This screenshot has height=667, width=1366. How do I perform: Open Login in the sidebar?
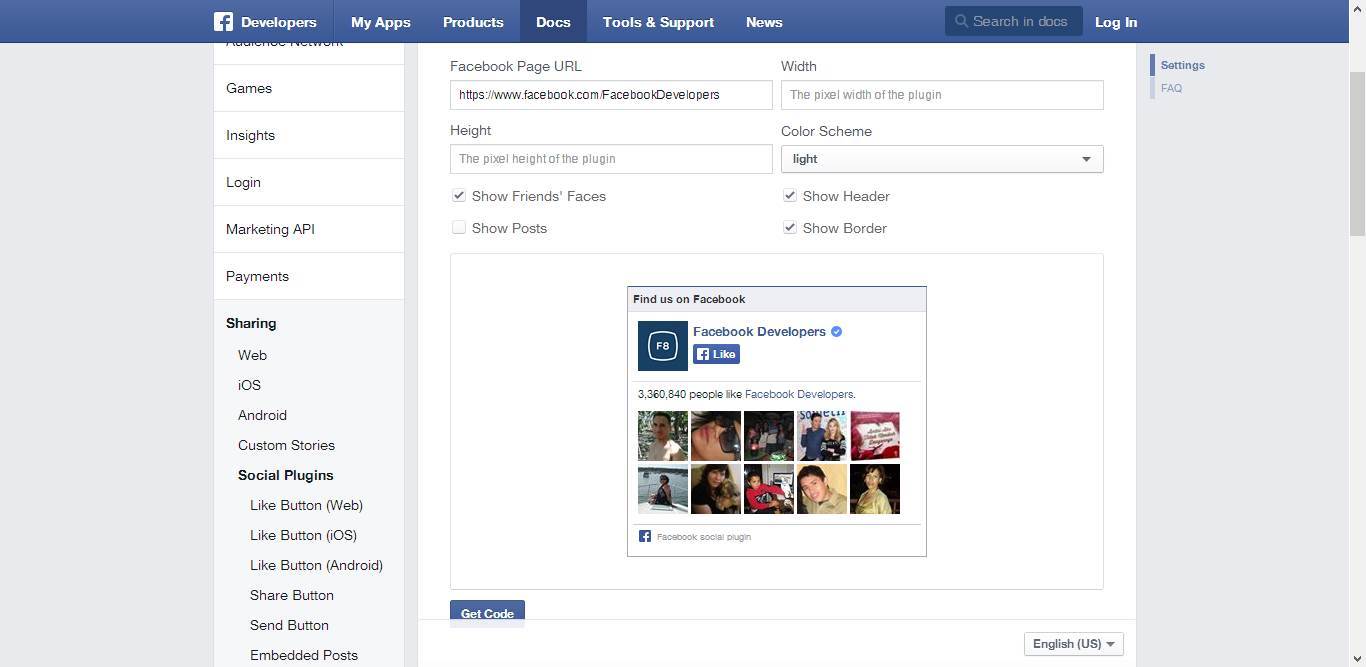(309, 182)
